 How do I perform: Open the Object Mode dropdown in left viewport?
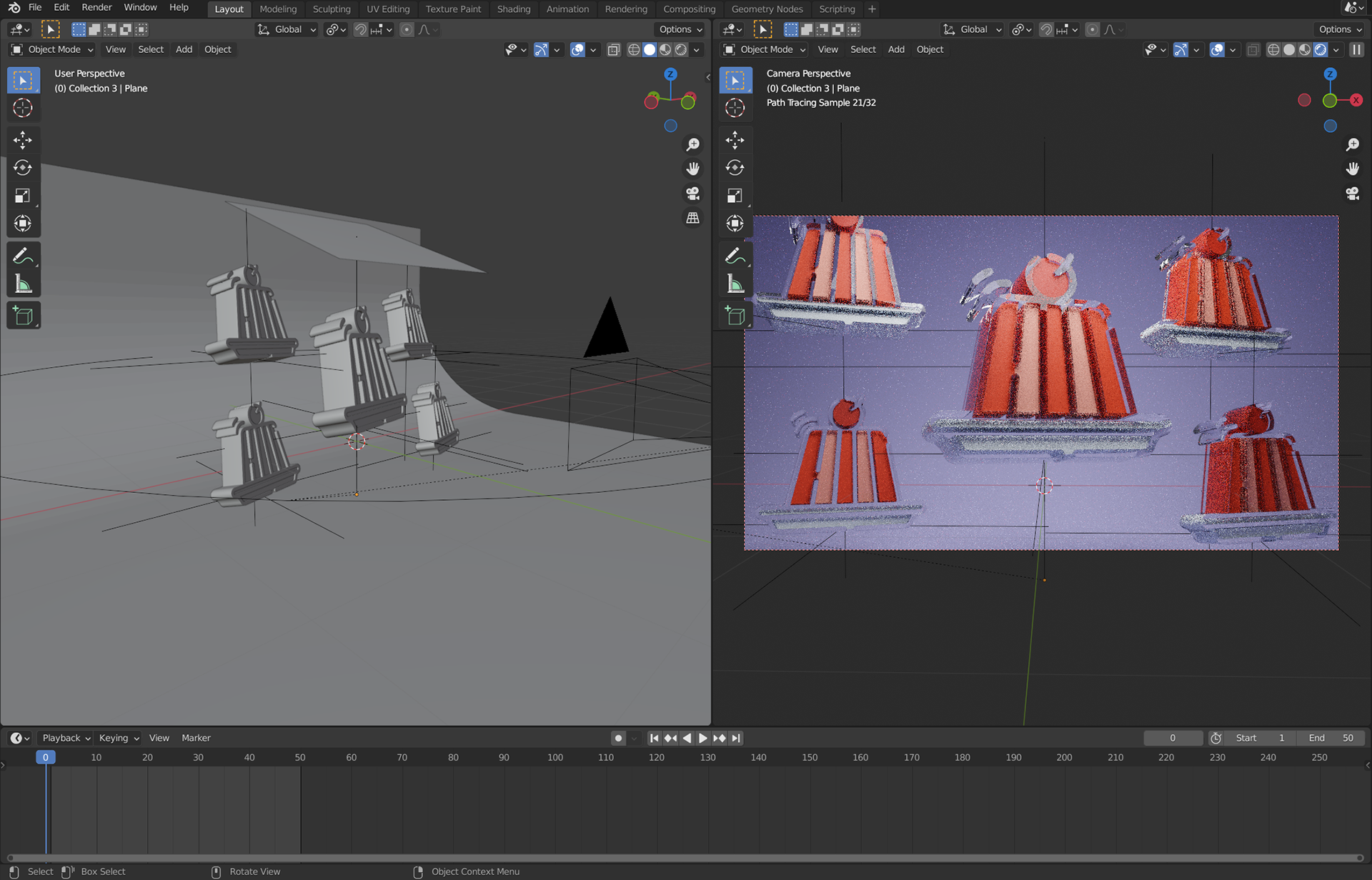tap(52, 49)
